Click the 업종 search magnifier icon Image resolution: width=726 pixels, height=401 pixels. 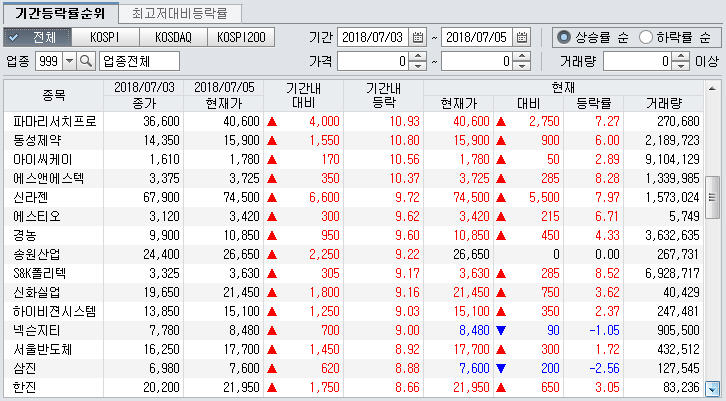85,61
